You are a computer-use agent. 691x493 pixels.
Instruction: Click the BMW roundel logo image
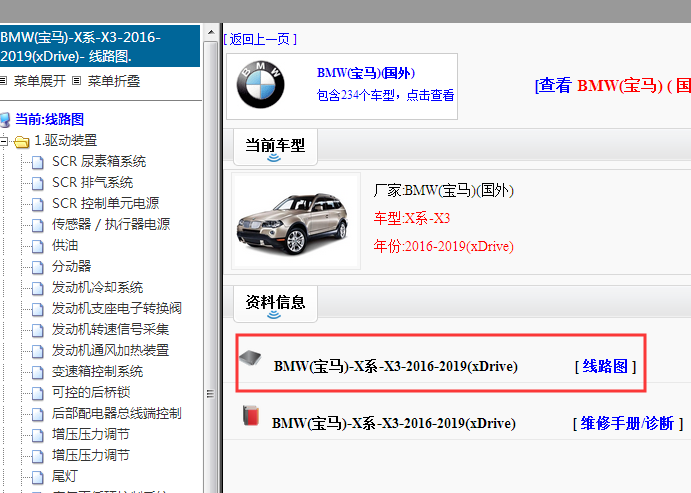pyautogui.click(x=260, y=85)
